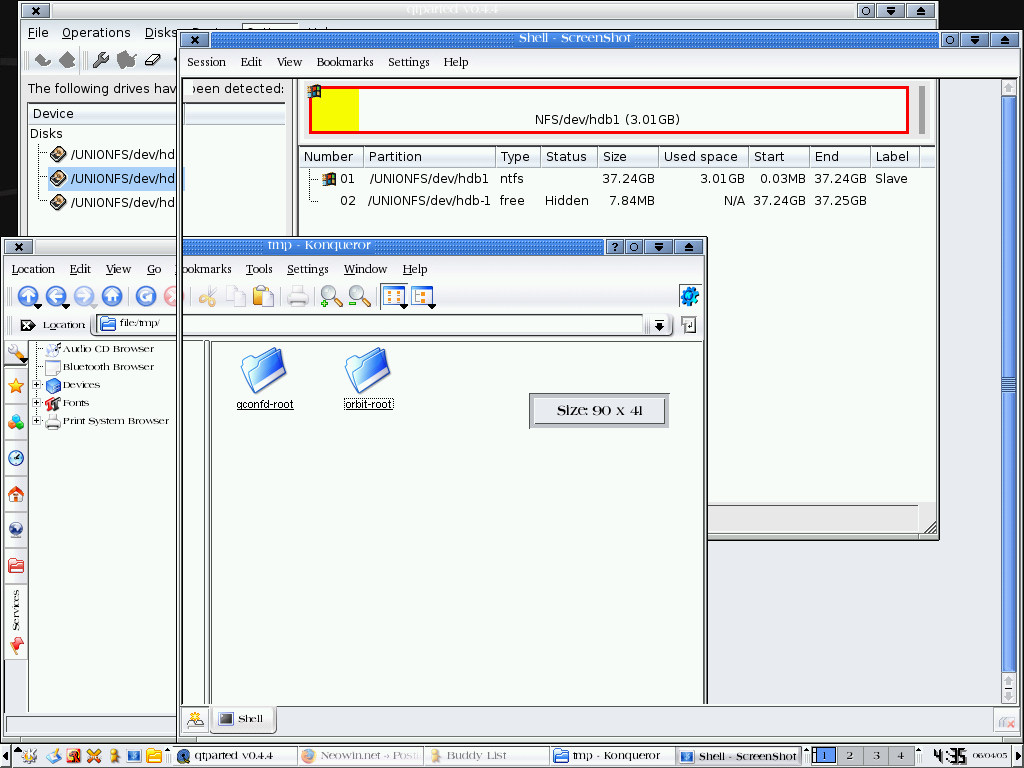Switch to the Shell - ScreenShot taskbar entry

coord(738,755)
